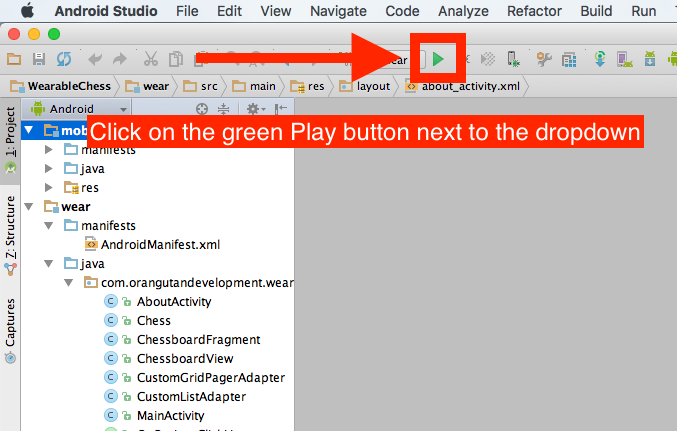Click the Open folder toolbar icon
The width and height of the screenshot is (677, 431).
pyautogui.click(x=14, y=59)
